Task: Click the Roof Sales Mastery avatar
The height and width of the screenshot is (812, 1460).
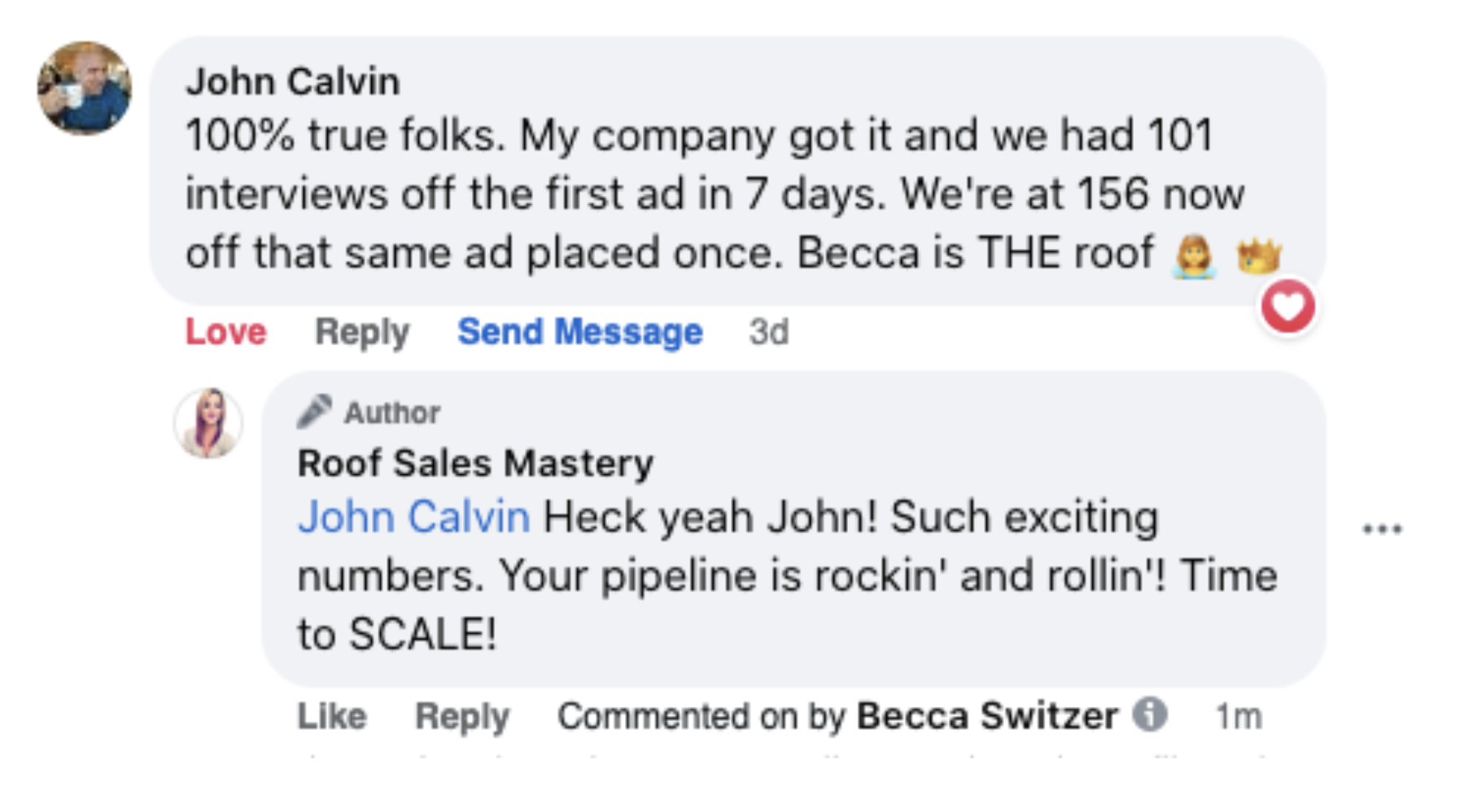Action: [208, 423]
